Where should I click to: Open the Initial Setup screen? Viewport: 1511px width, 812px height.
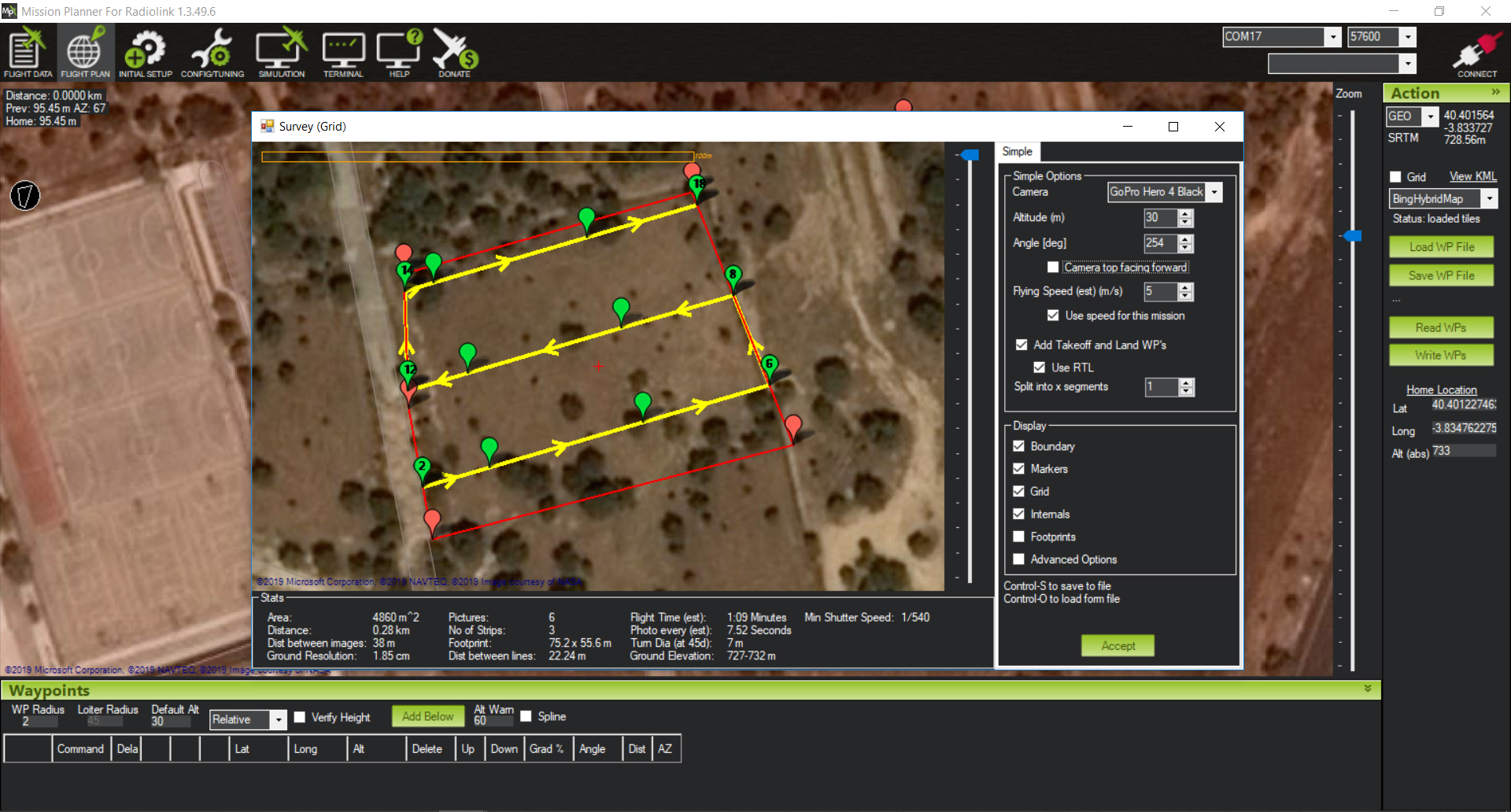click(x=145, y=52)
